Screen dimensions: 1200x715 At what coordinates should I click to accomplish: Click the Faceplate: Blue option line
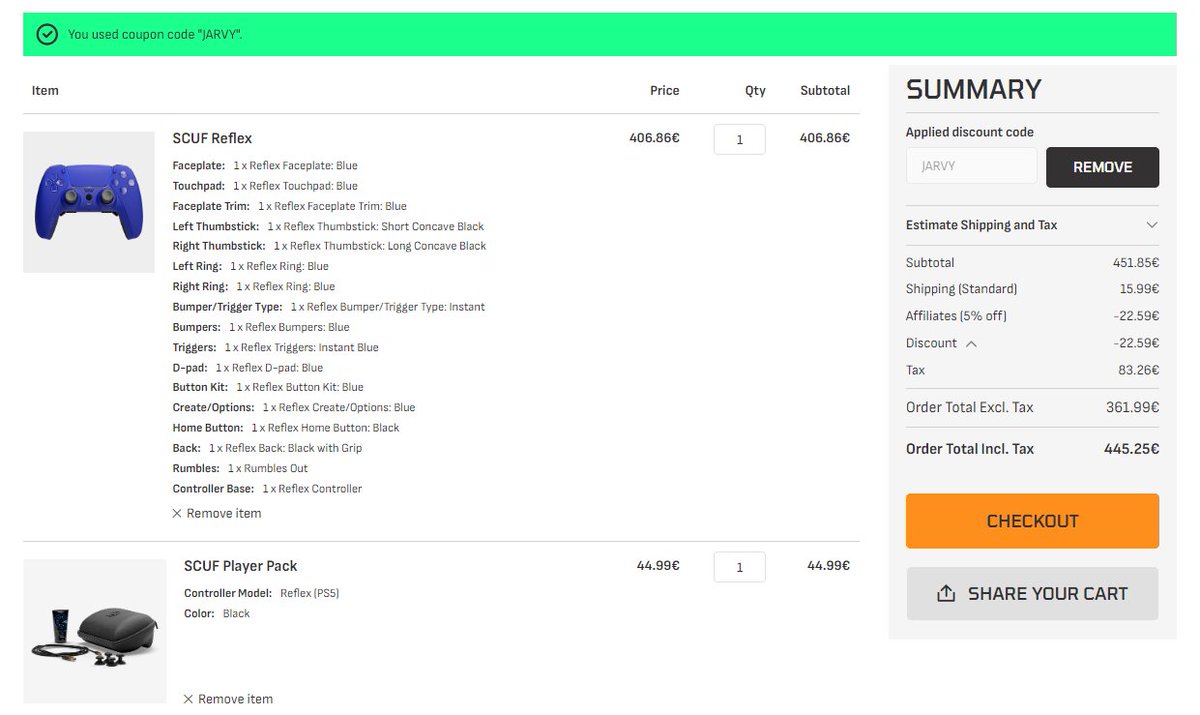click(265, 166)
